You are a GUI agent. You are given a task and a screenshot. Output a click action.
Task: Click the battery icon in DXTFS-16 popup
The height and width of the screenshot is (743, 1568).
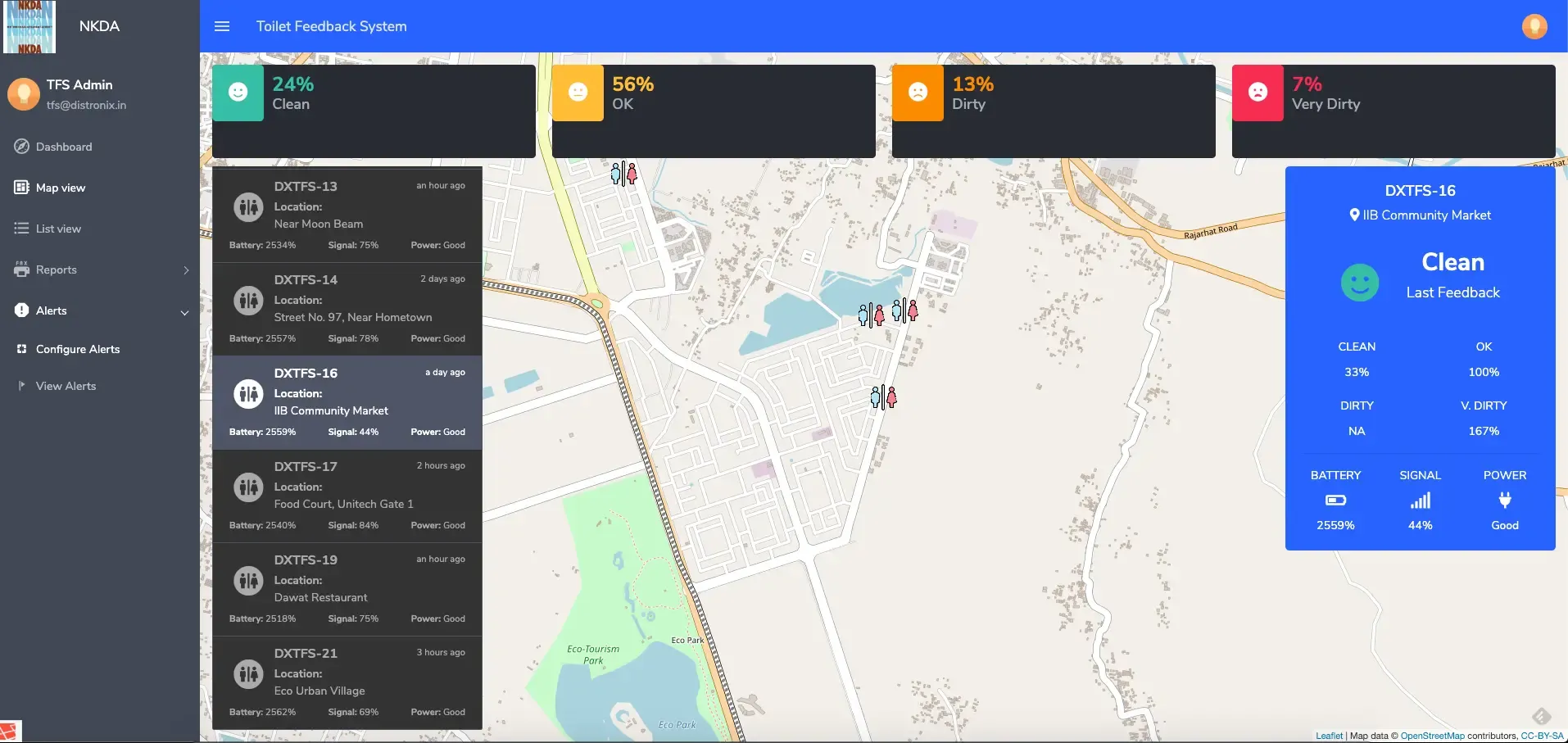point(1335,501)
